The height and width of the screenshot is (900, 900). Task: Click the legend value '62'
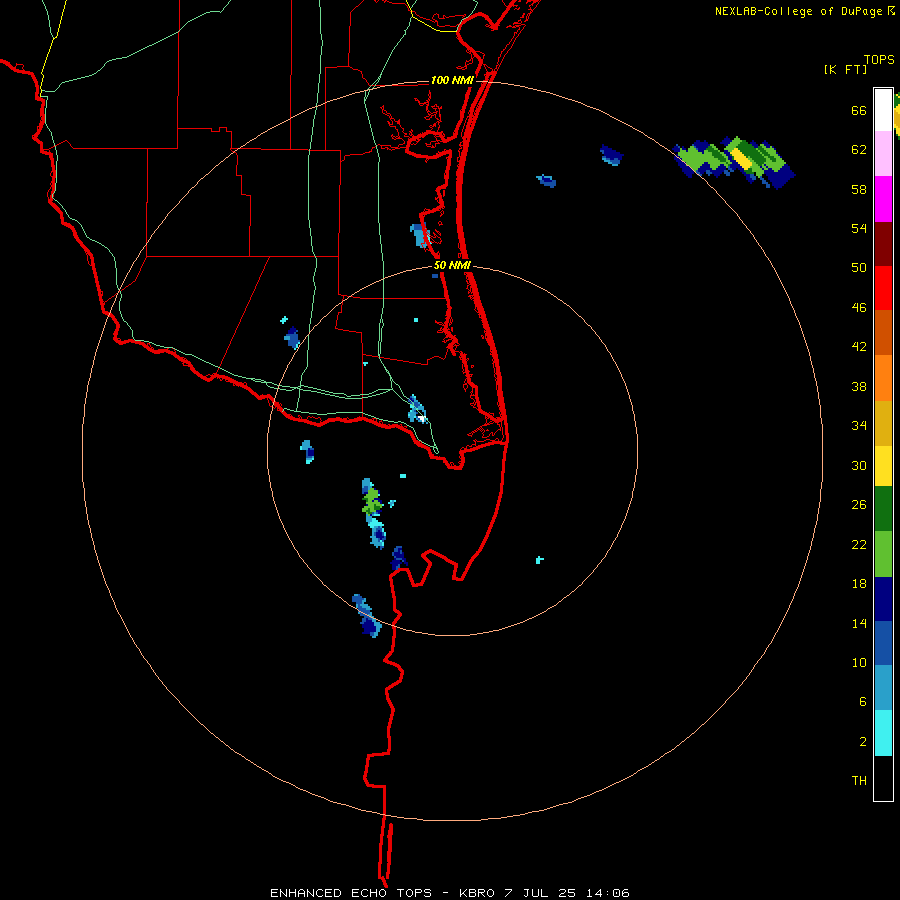click(x=859, y=149)
